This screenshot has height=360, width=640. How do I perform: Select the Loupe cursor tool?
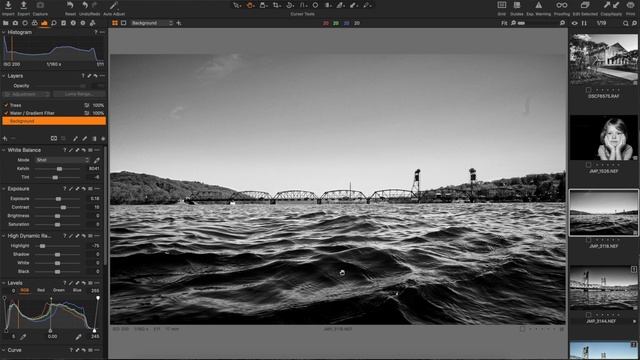263,5
